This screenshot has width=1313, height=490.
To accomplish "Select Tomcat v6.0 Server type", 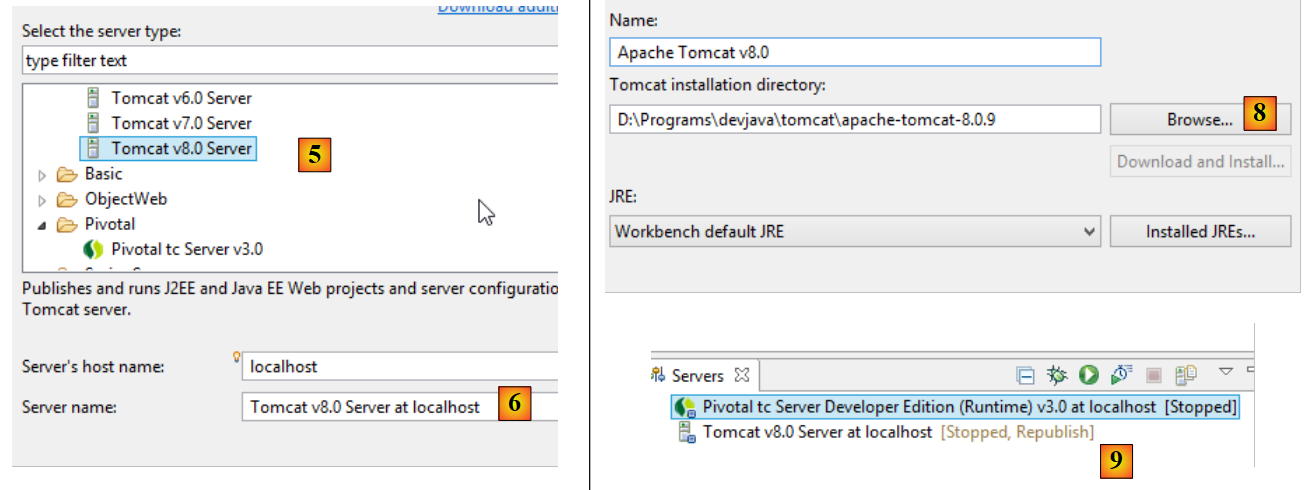I will [181, 98].
